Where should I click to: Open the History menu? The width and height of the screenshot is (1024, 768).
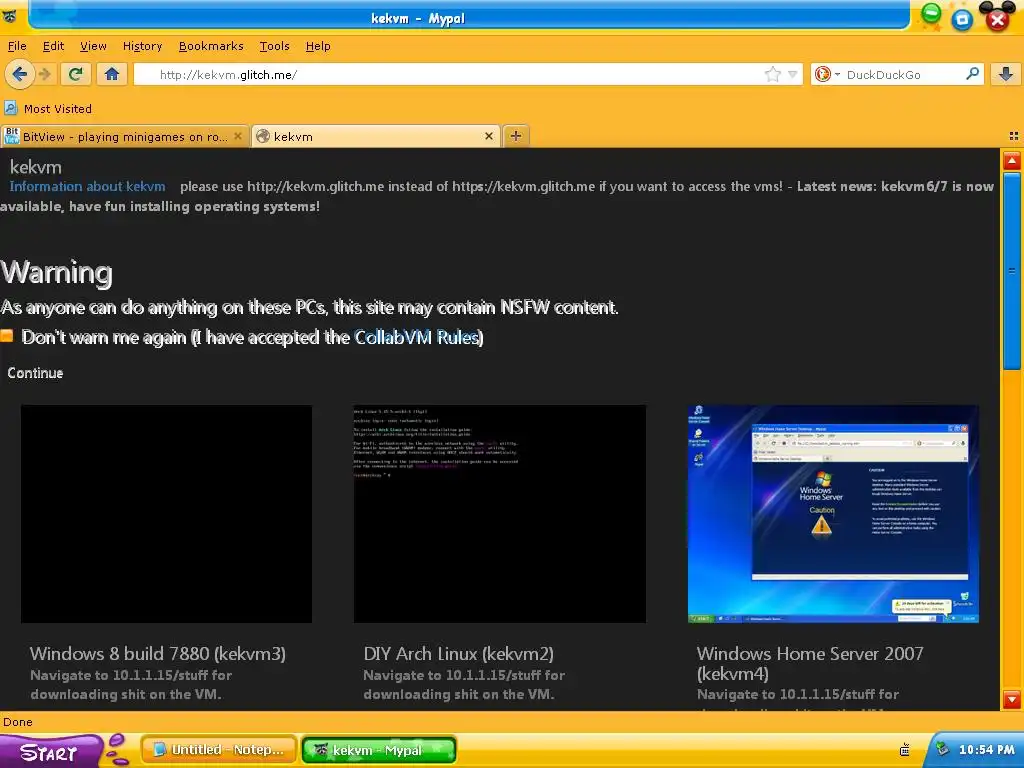point(142,46)
